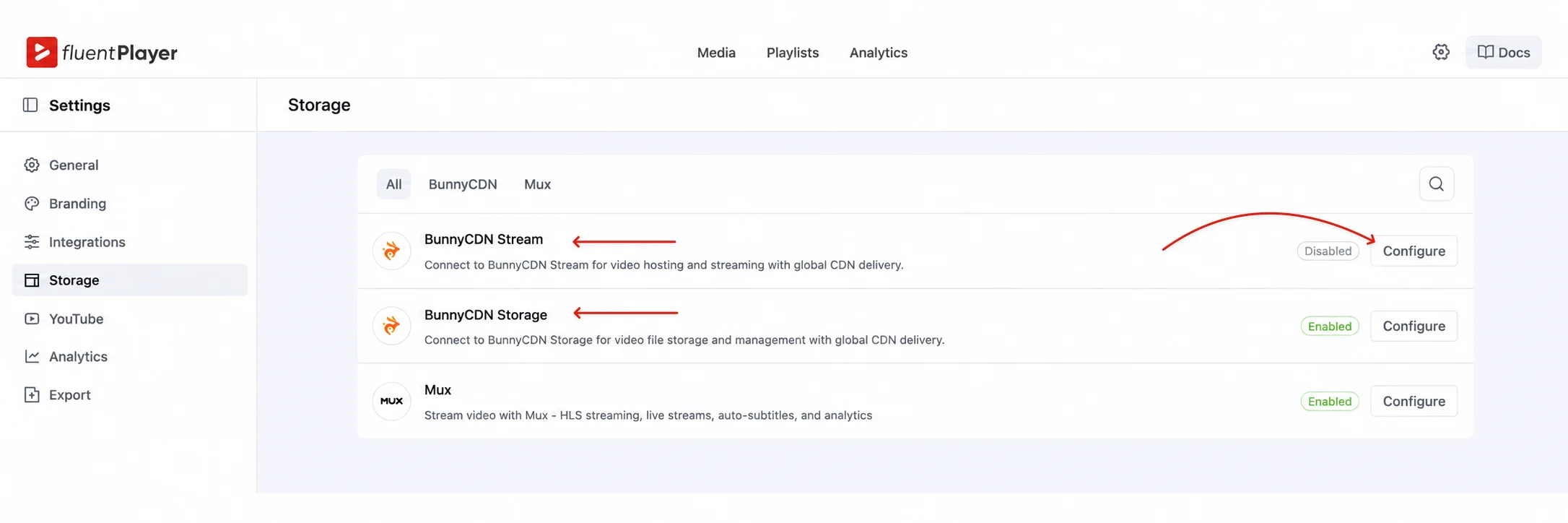Click the BunnyCDN Storage bunny logo

coord(391,326)
